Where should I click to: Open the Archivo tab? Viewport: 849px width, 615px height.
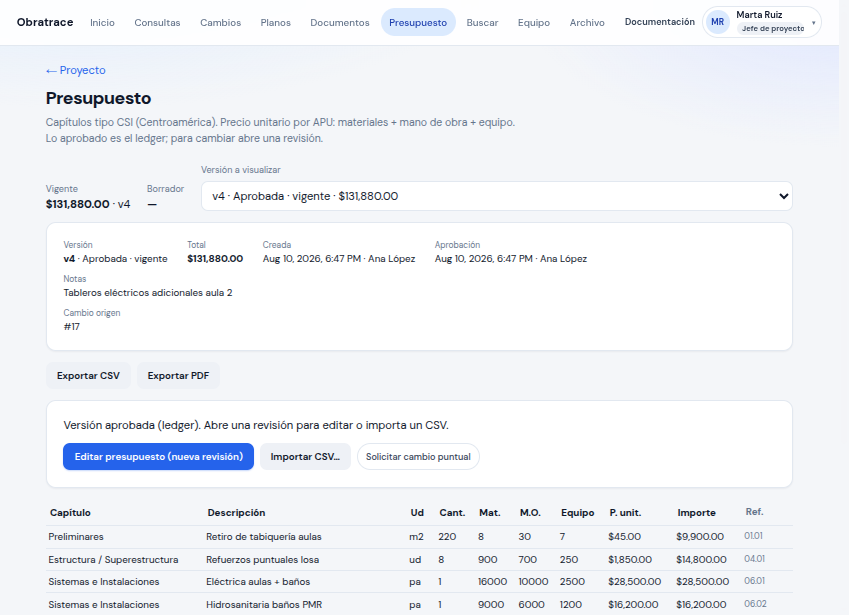(587, 23)
